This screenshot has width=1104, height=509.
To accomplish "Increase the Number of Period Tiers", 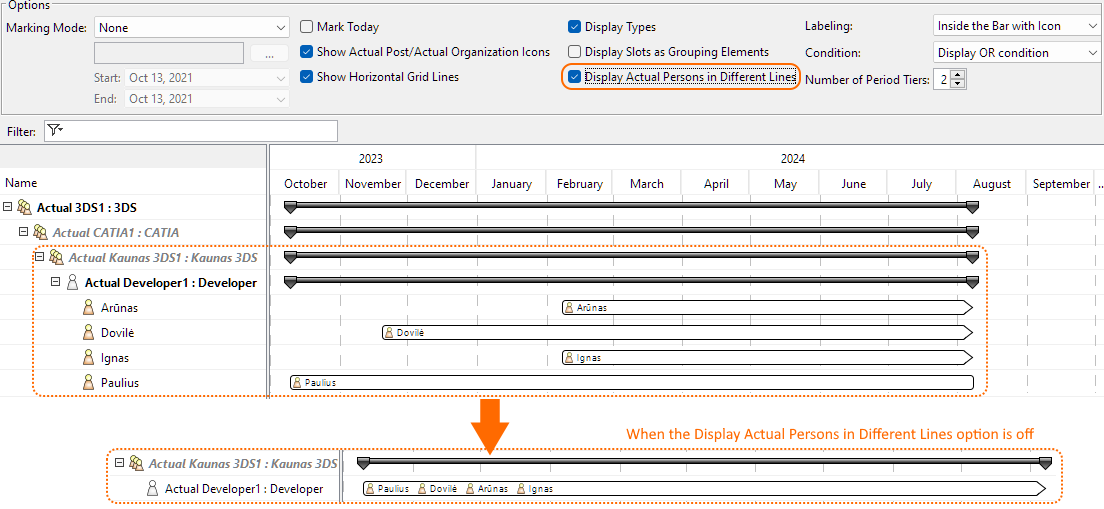I will 958,75.
